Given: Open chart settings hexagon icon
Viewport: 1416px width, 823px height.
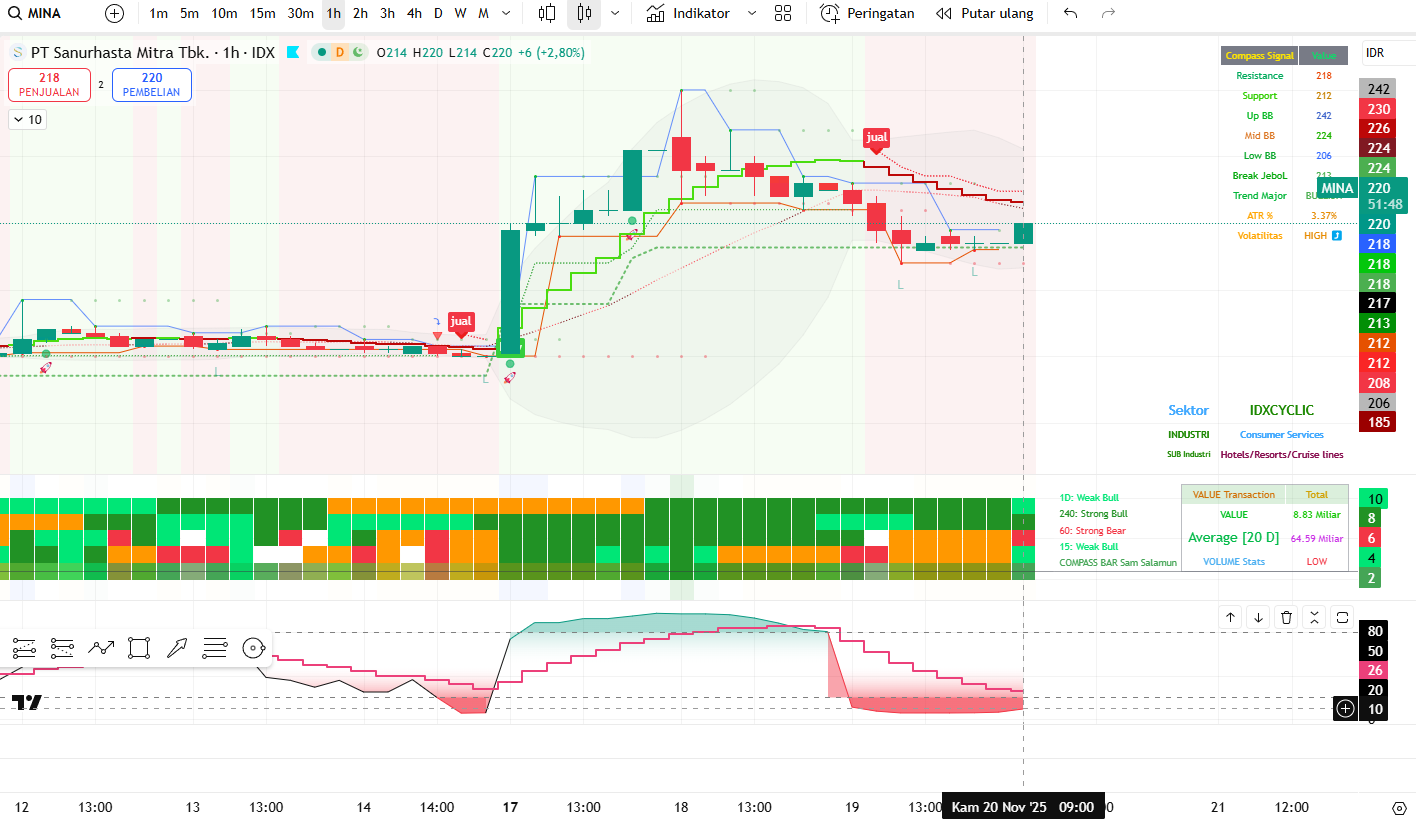Looking at the screenshot, I should pyautogui.click(x=1399, y=807).
